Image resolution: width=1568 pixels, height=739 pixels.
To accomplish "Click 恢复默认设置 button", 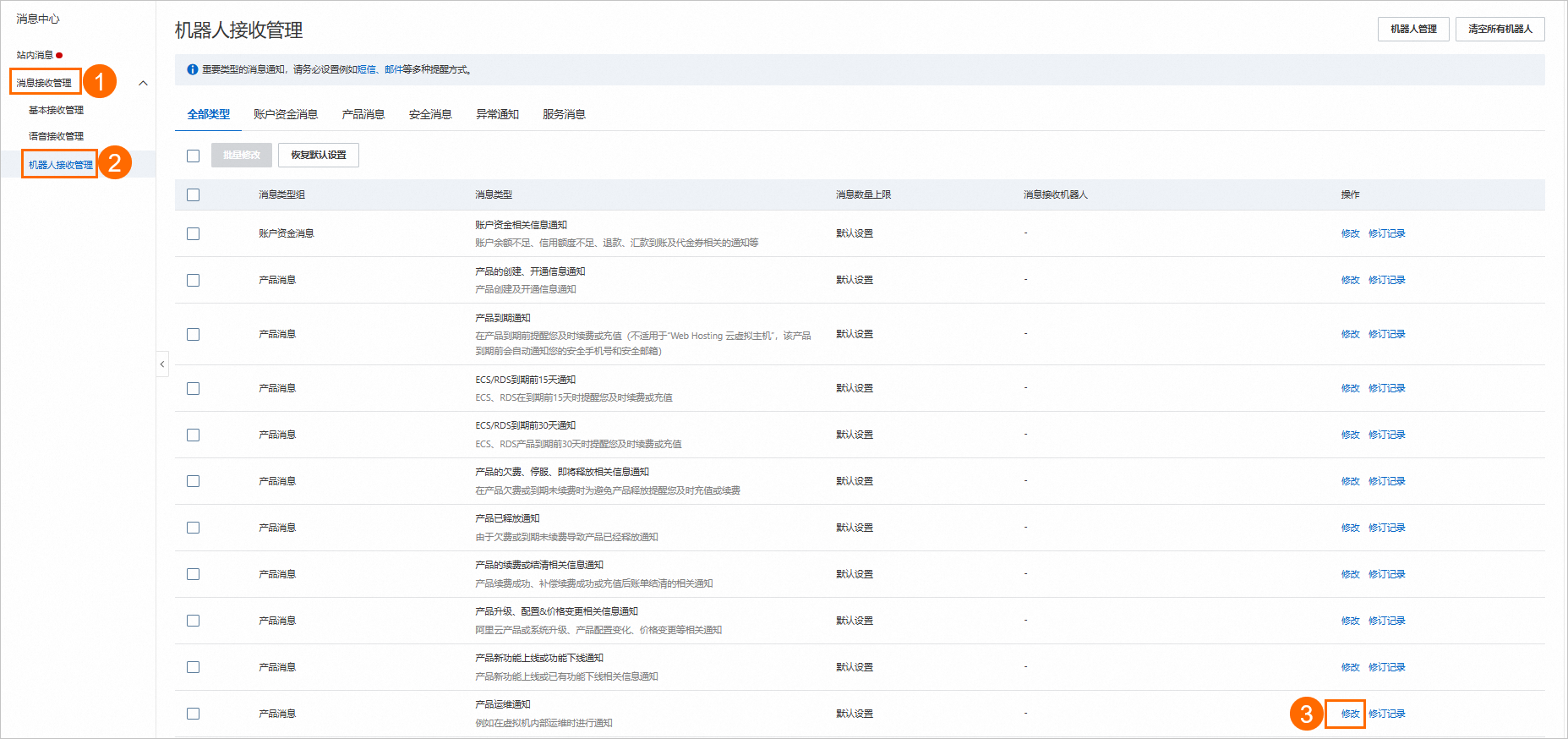I will pos(319,155).
